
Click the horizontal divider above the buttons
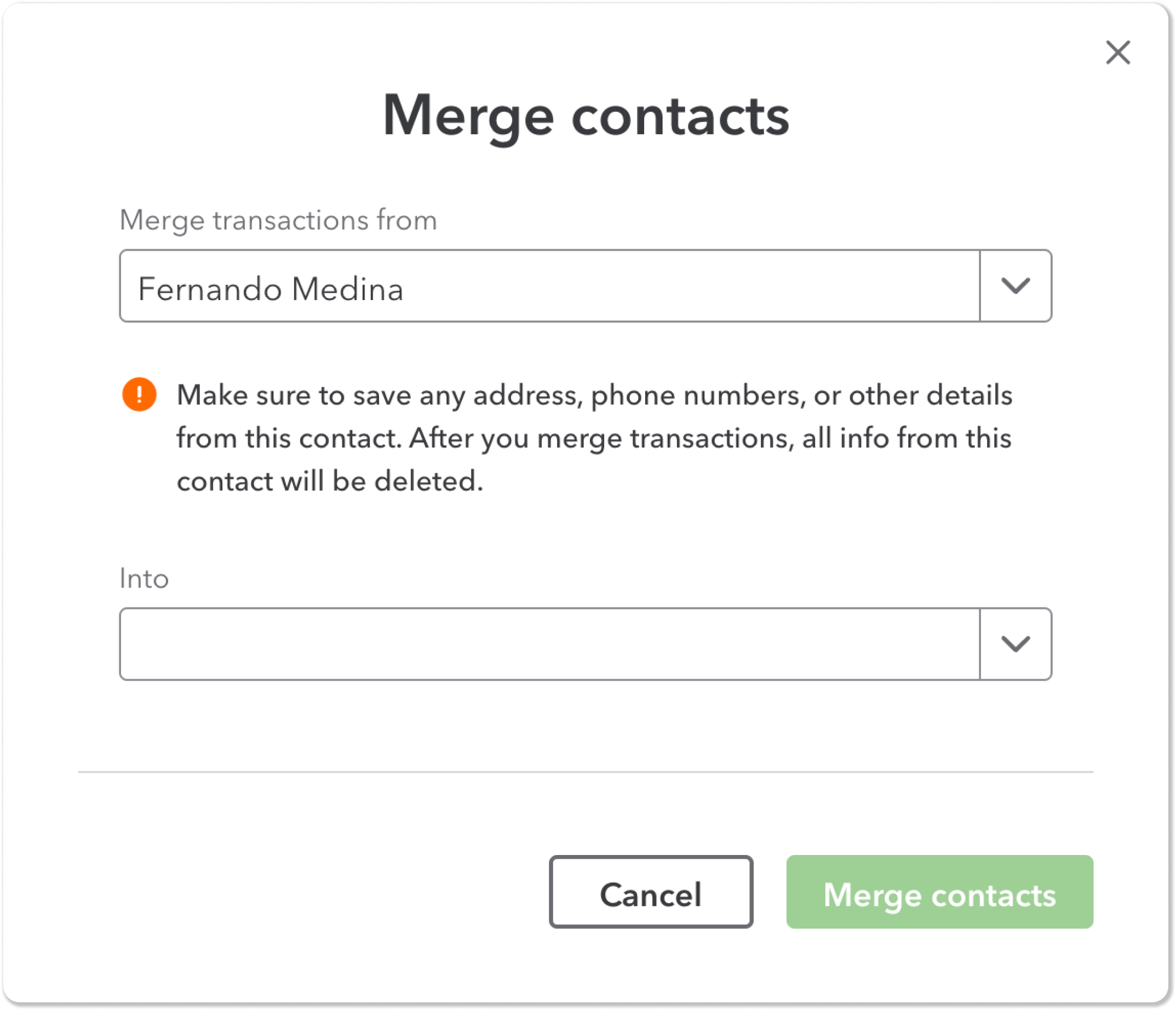tap(586, 772)
